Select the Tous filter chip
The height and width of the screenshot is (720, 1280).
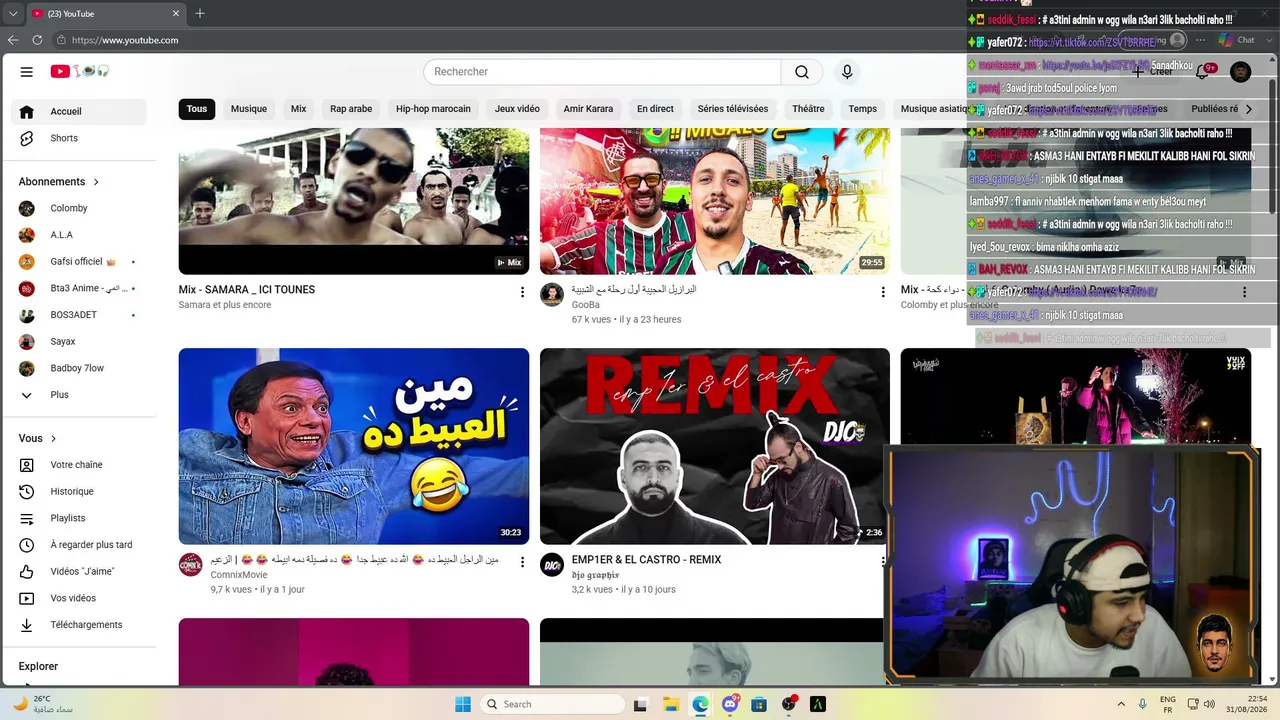197,109
